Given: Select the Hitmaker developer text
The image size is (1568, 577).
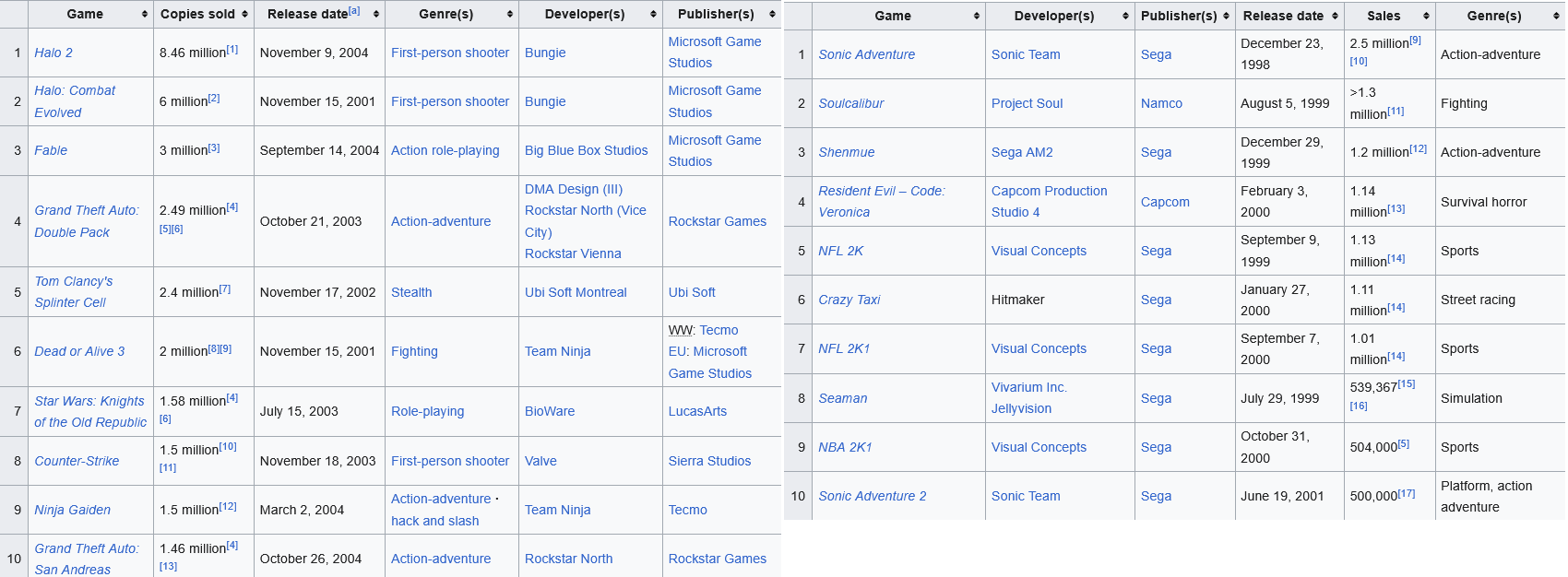Looking at the screenshot, I should (x=1018, y=300).
